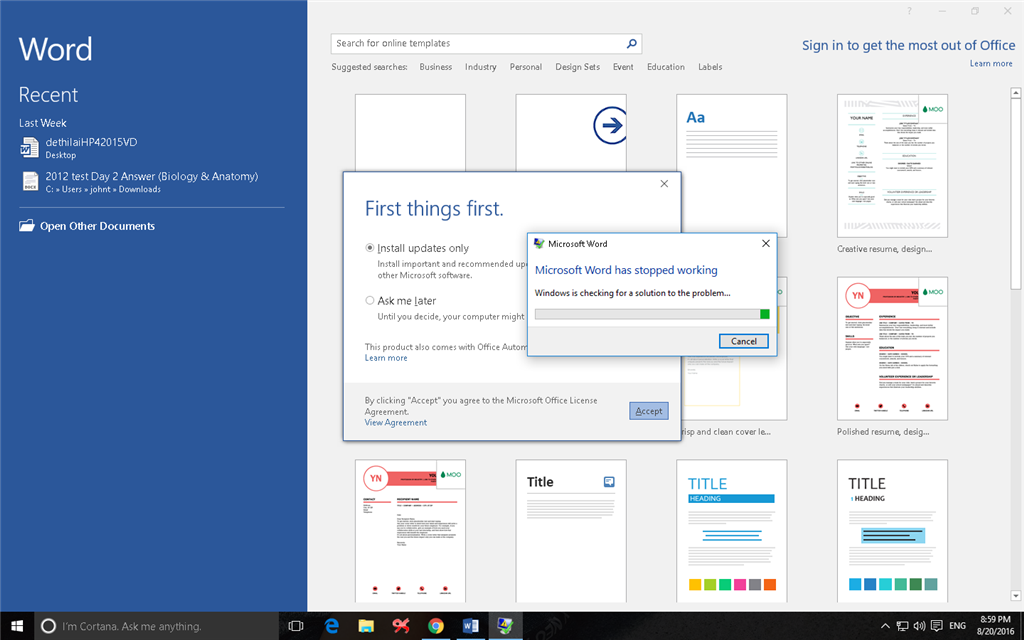Screen dimensions: 1024x640
Task: Click the Cortana circle icon
Action: click(x=48, y=626)
